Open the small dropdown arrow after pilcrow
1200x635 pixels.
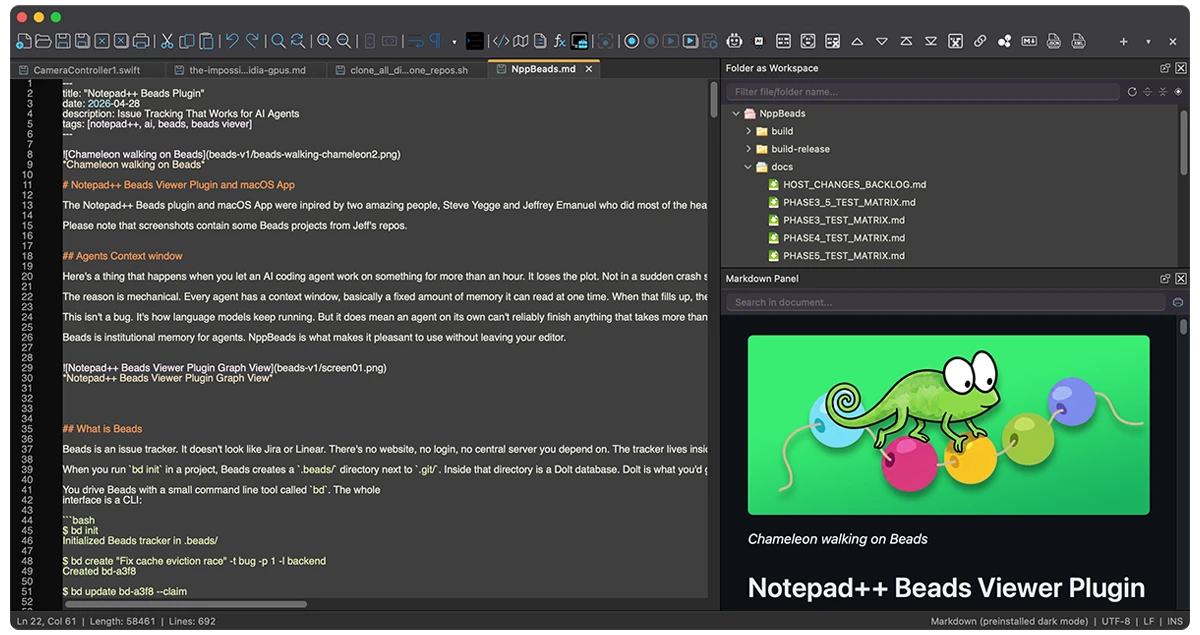click(x=454, y=42)
